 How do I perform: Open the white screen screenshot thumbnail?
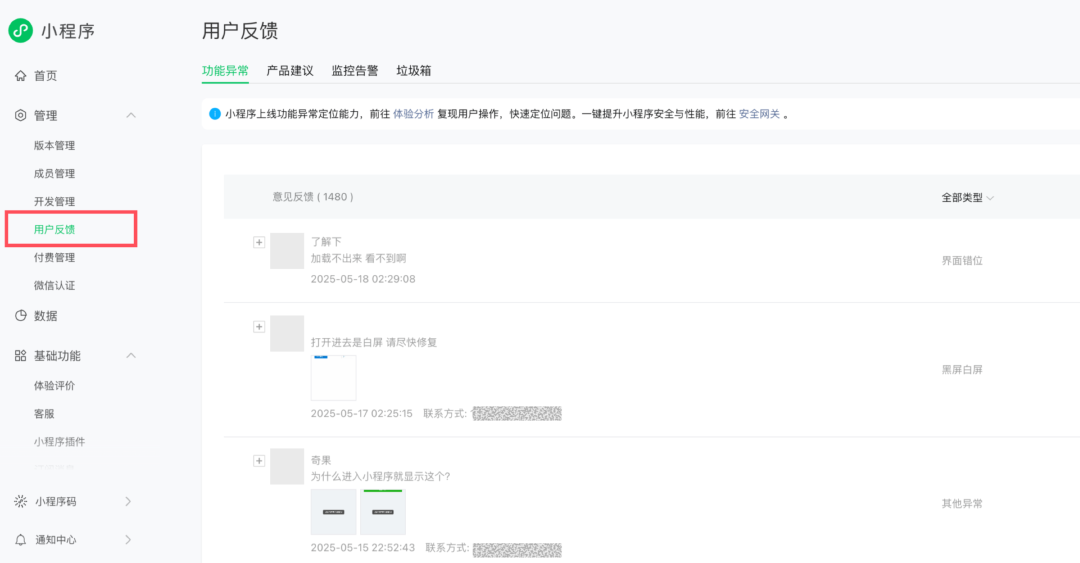pyautogui.click(x=333, y=378)
